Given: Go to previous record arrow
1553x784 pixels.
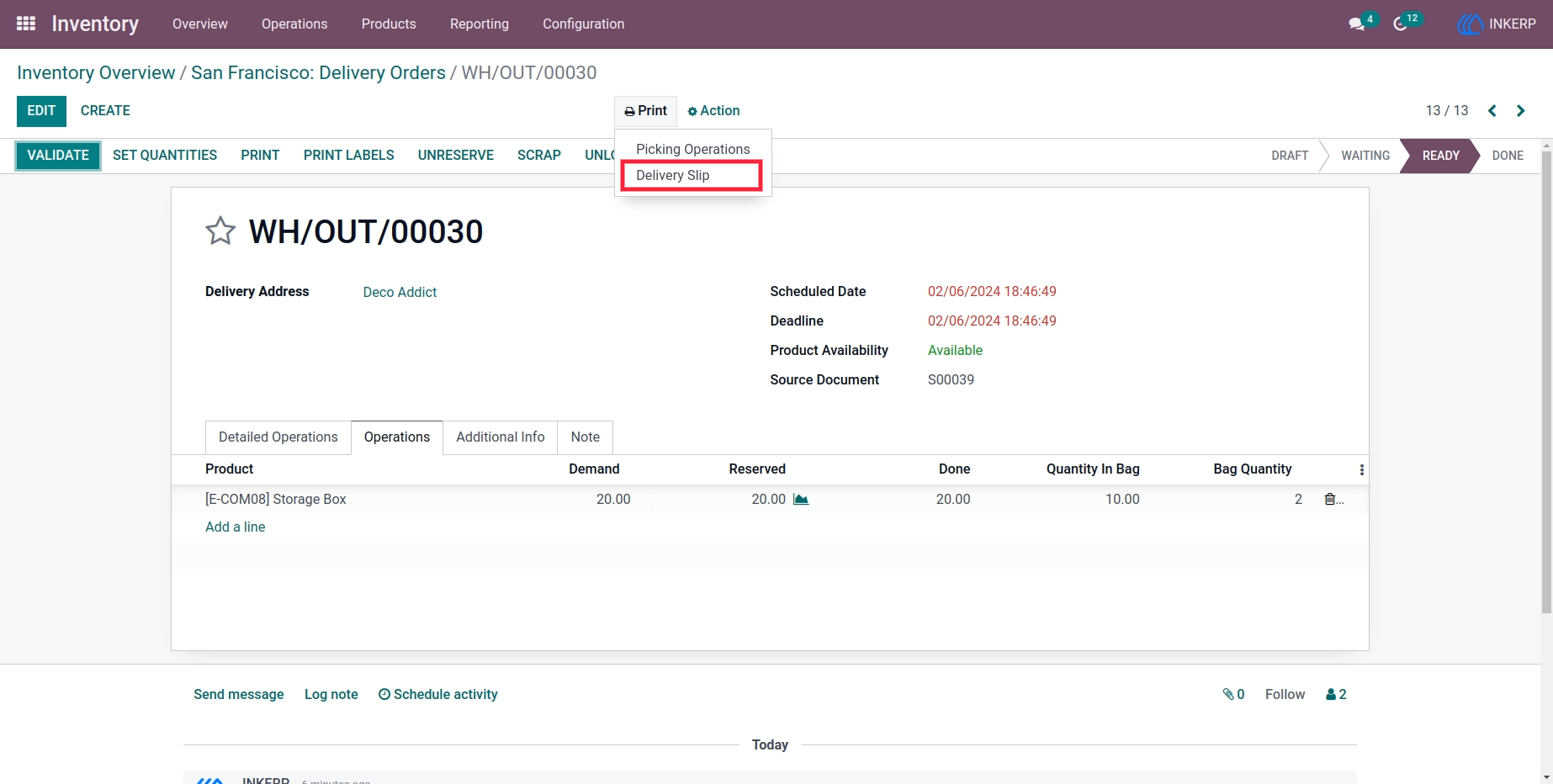Looking at the screenshot, I should point(1492,111).
